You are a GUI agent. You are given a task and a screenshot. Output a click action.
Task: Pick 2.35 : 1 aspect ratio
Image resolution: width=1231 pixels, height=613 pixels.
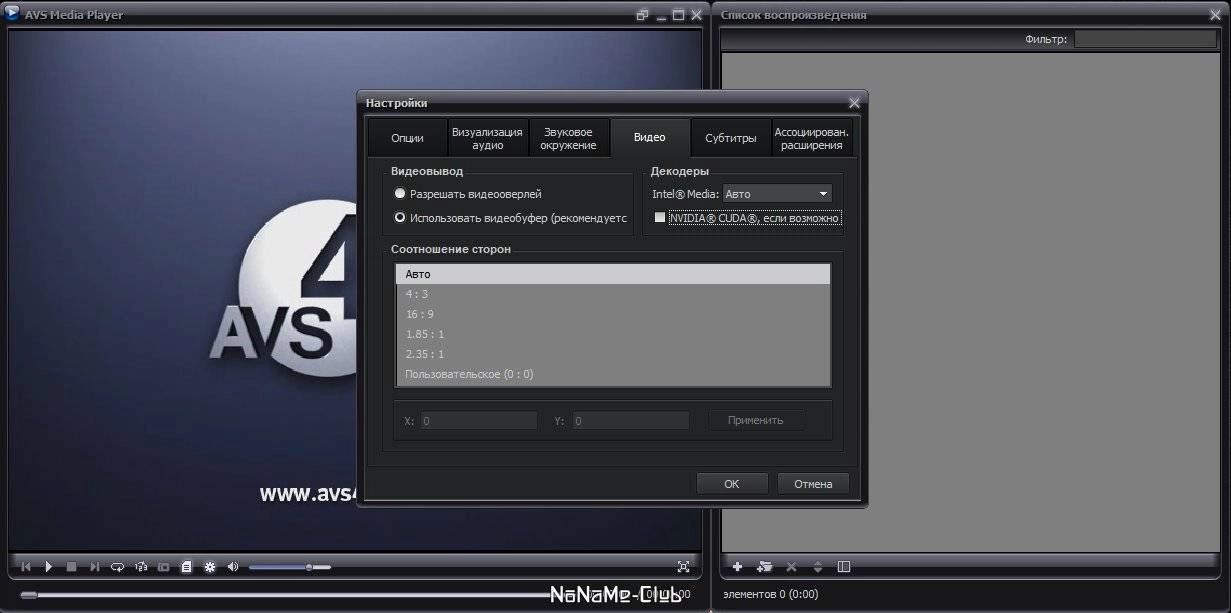point(613,354)
